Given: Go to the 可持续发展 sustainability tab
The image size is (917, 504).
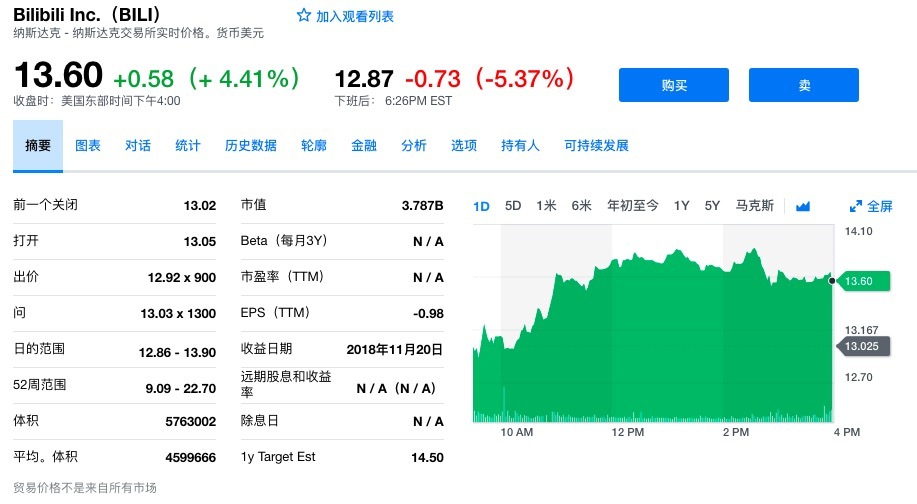Looking at the screenshot, I should 597,146.
